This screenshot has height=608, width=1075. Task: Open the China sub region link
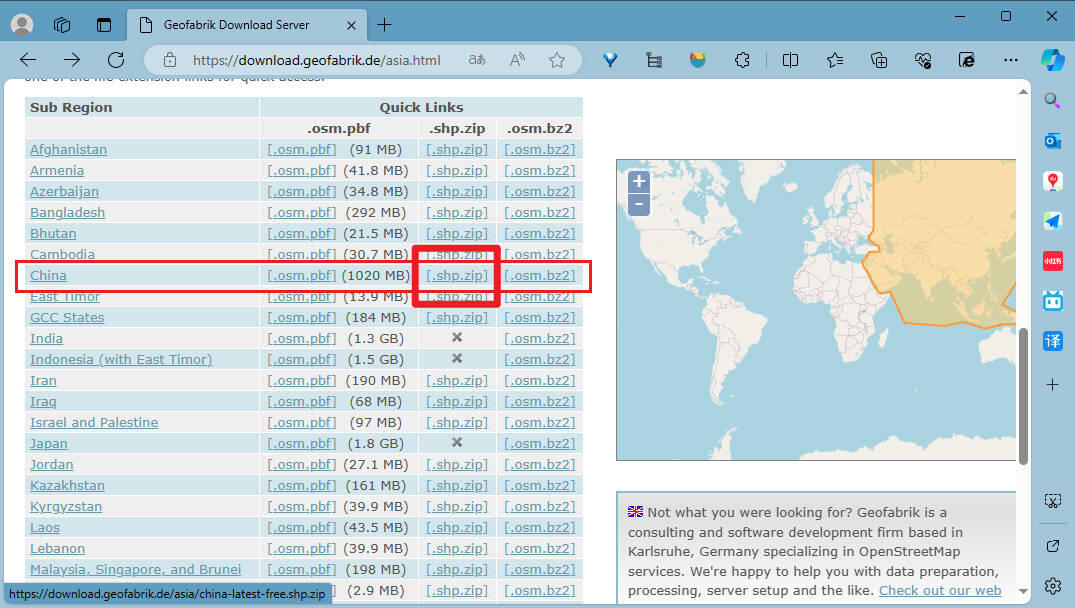click(48, 276)
